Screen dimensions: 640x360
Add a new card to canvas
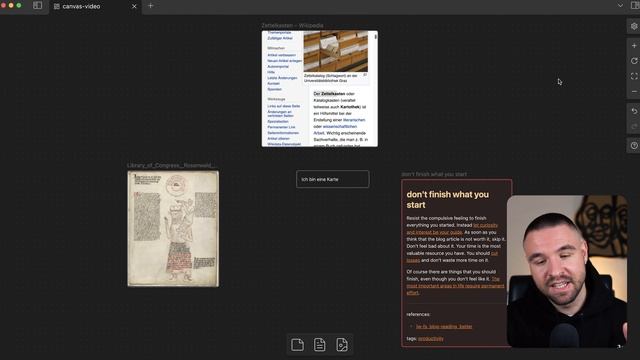tap(297, 345)
